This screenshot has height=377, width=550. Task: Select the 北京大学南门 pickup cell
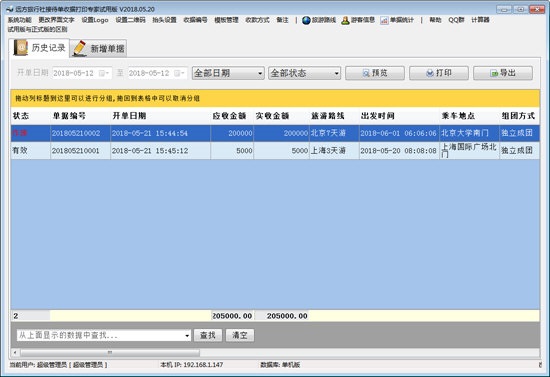click(x=469, y=133)
